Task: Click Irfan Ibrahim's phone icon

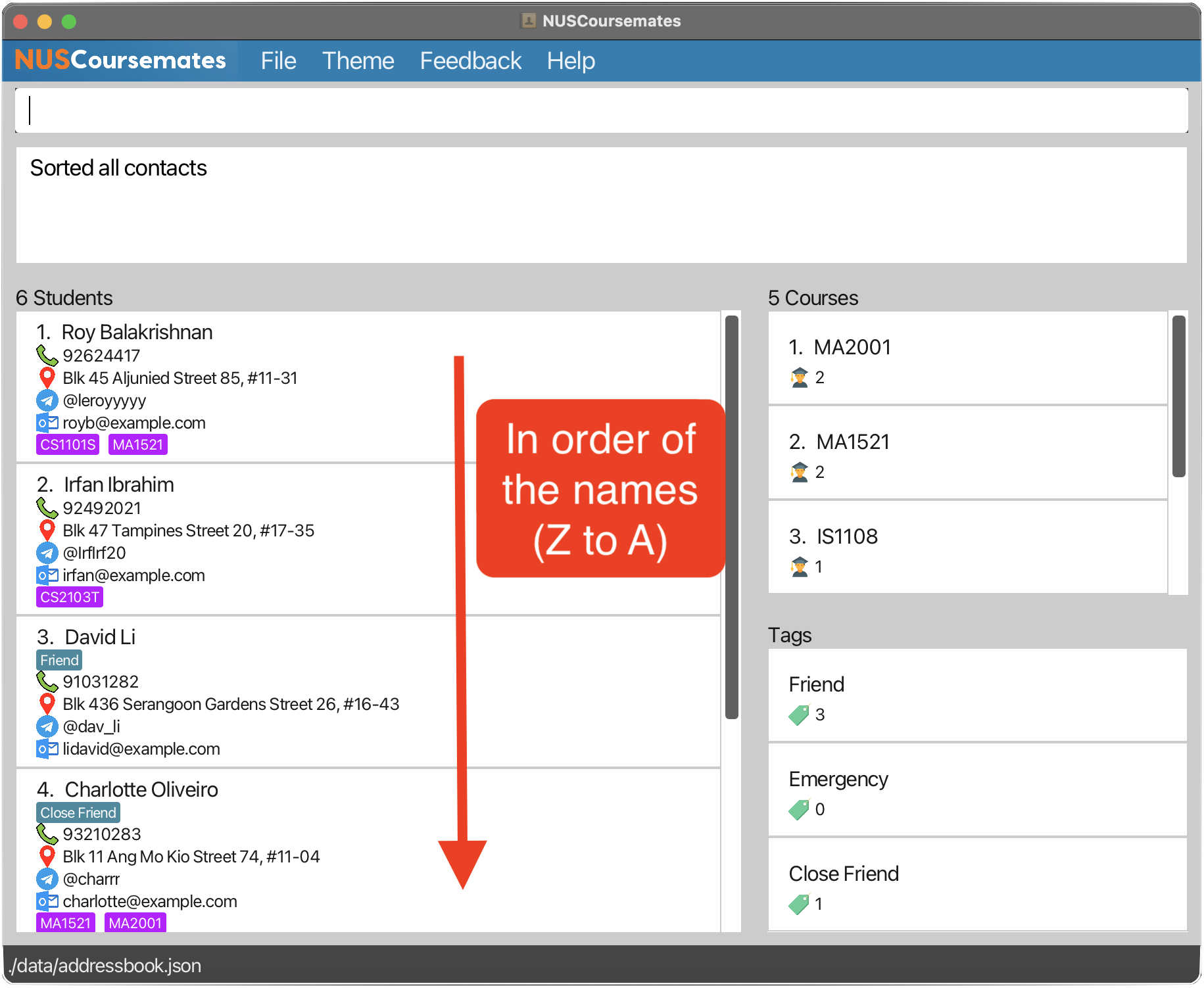Action: (47, 508)
